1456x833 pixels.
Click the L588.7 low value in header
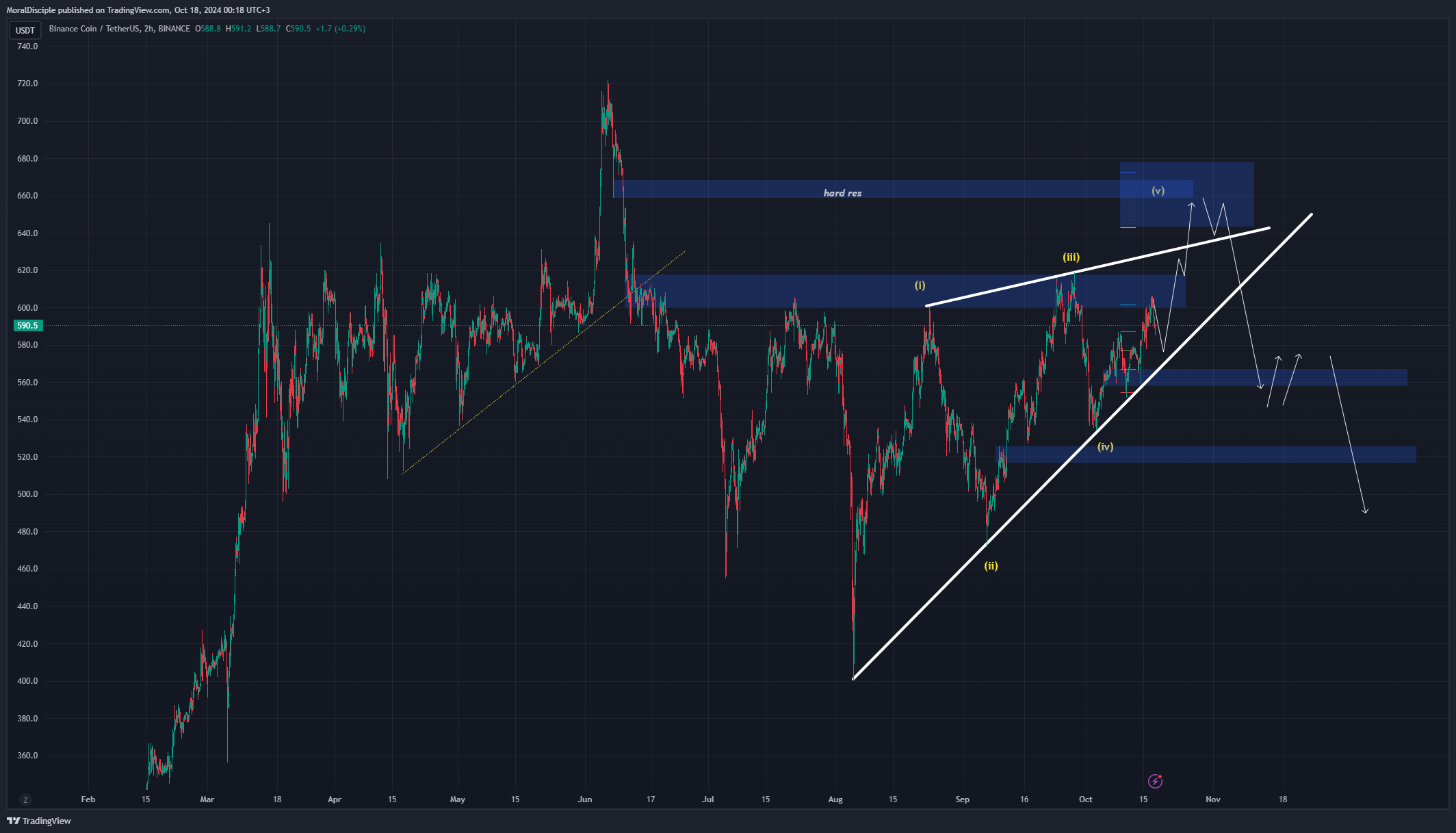(268, 29)
